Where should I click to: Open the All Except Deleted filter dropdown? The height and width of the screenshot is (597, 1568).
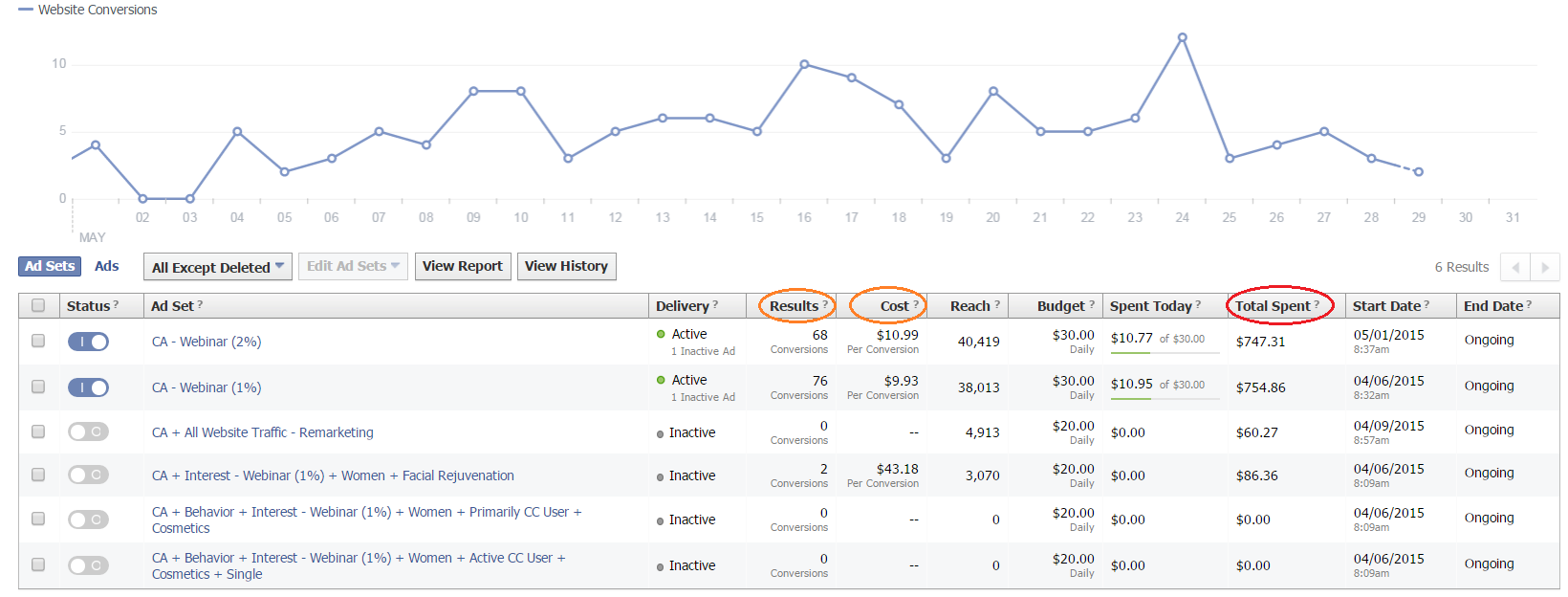[218, 267]
